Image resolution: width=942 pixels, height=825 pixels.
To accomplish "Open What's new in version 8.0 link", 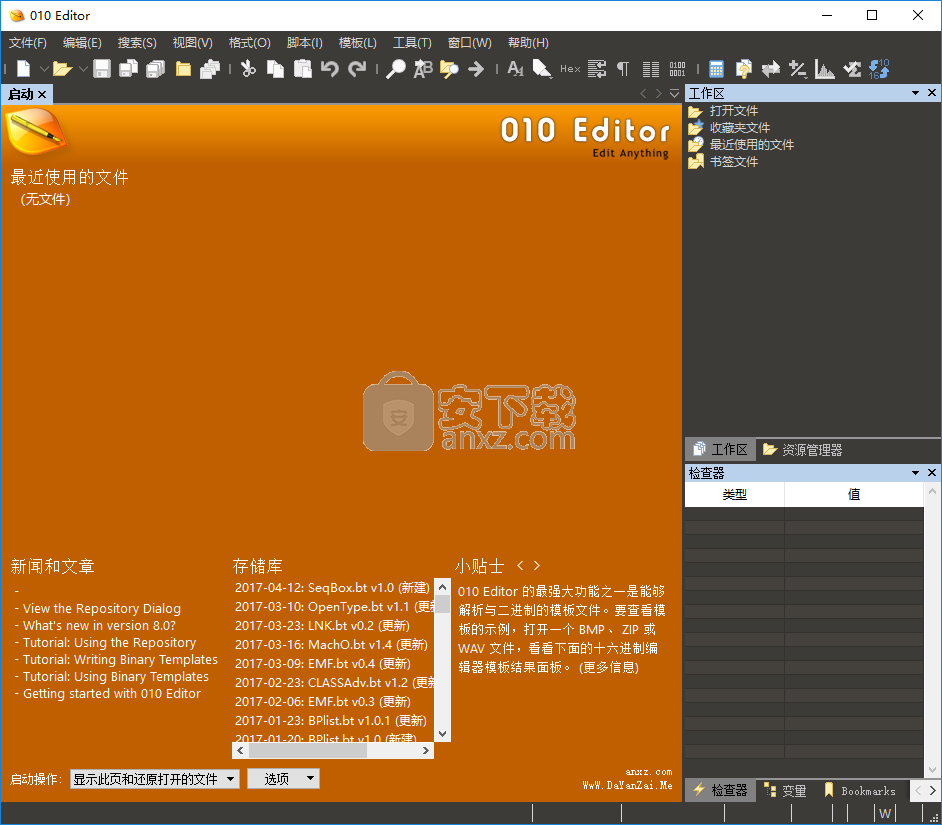I will (x=99, y=625).
